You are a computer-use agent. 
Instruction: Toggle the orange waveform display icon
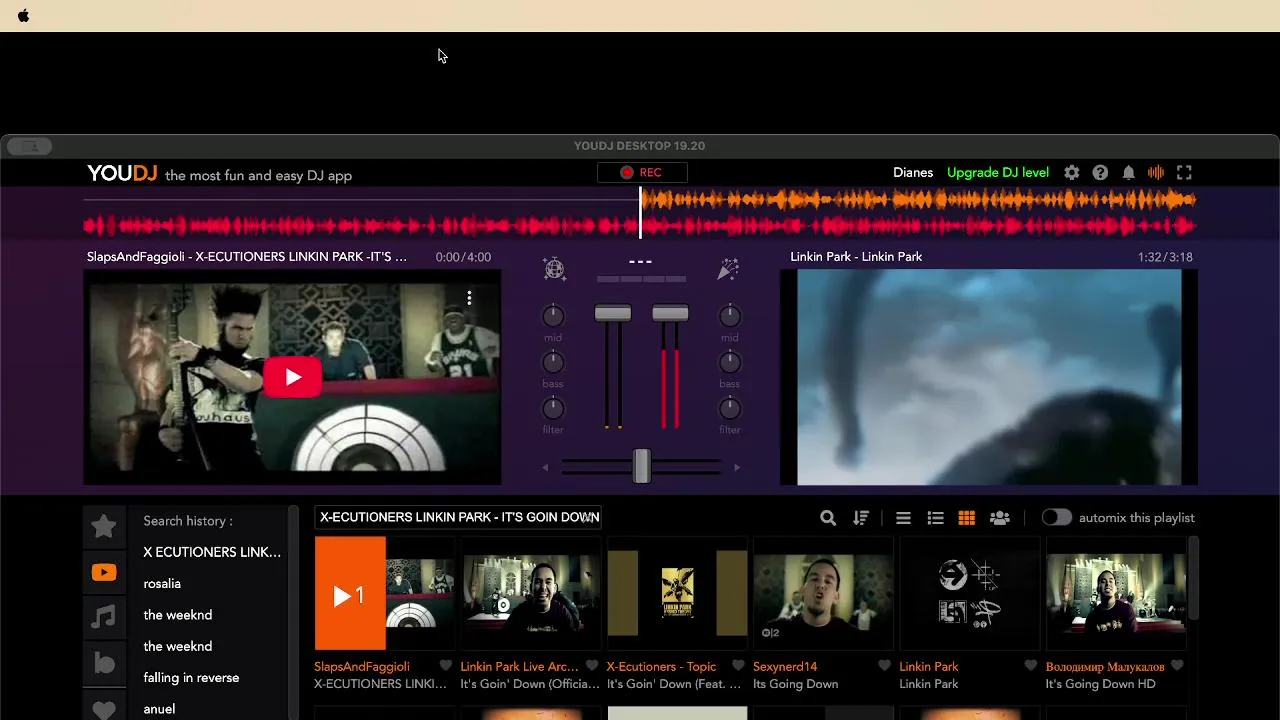(1156, 172)
